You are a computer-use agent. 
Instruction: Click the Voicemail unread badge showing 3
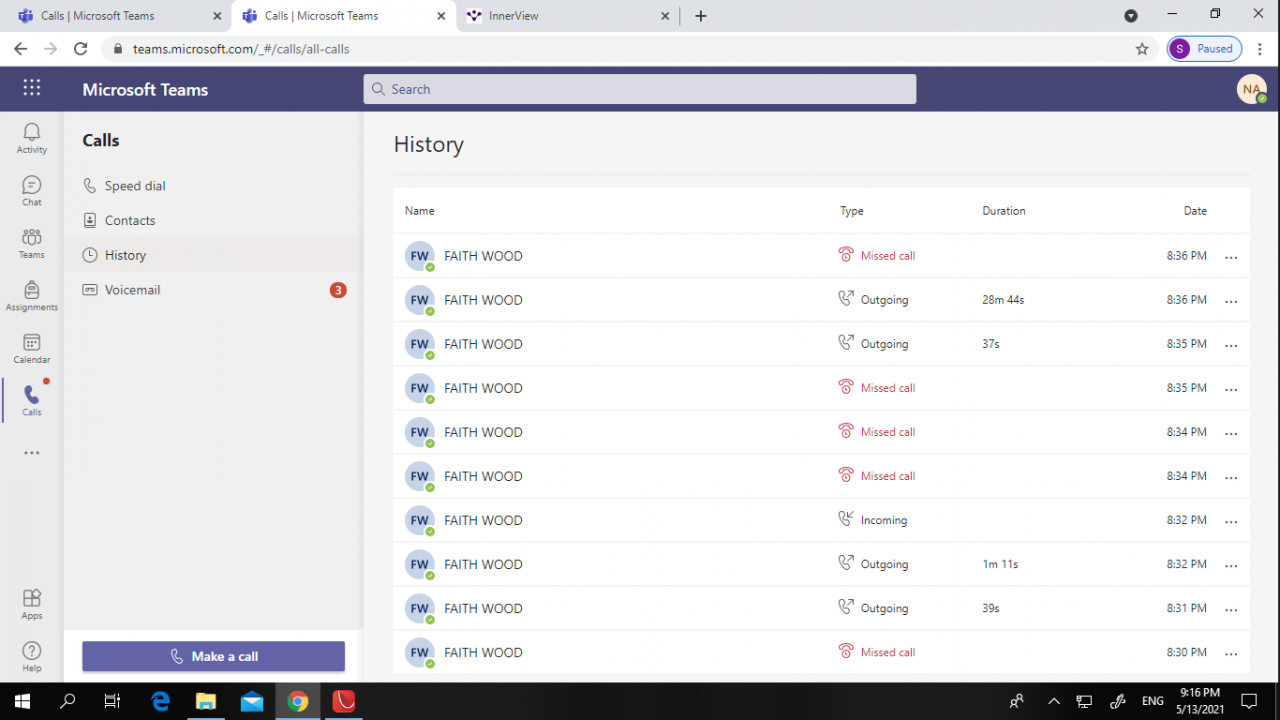pos(338,290)
